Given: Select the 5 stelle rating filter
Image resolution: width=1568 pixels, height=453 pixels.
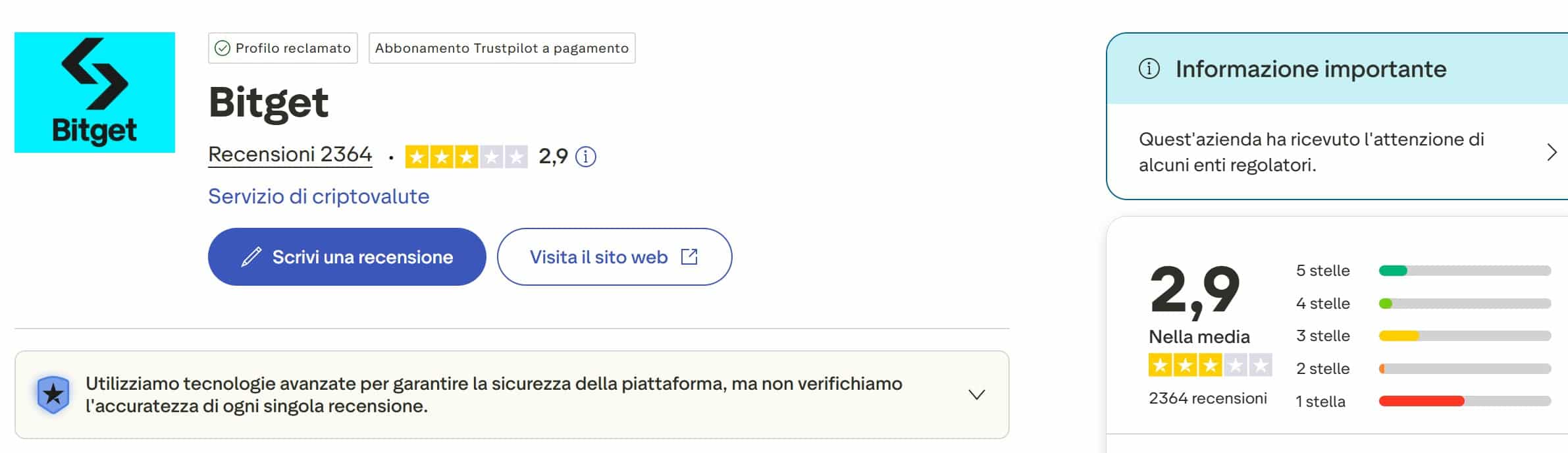Looking at the screenshot, I should [x=1323, y=271].
